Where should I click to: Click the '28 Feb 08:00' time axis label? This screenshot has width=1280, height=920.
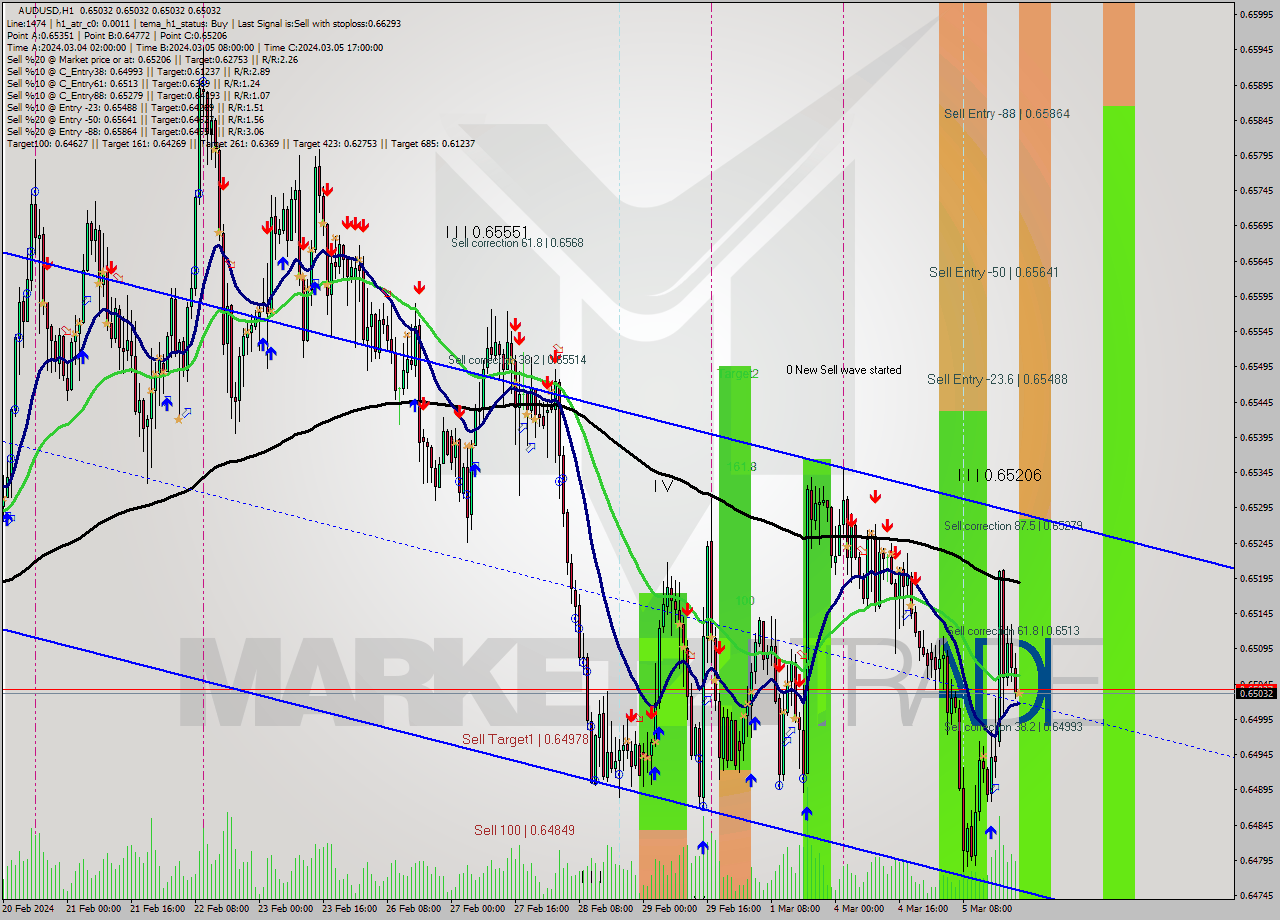605,909
